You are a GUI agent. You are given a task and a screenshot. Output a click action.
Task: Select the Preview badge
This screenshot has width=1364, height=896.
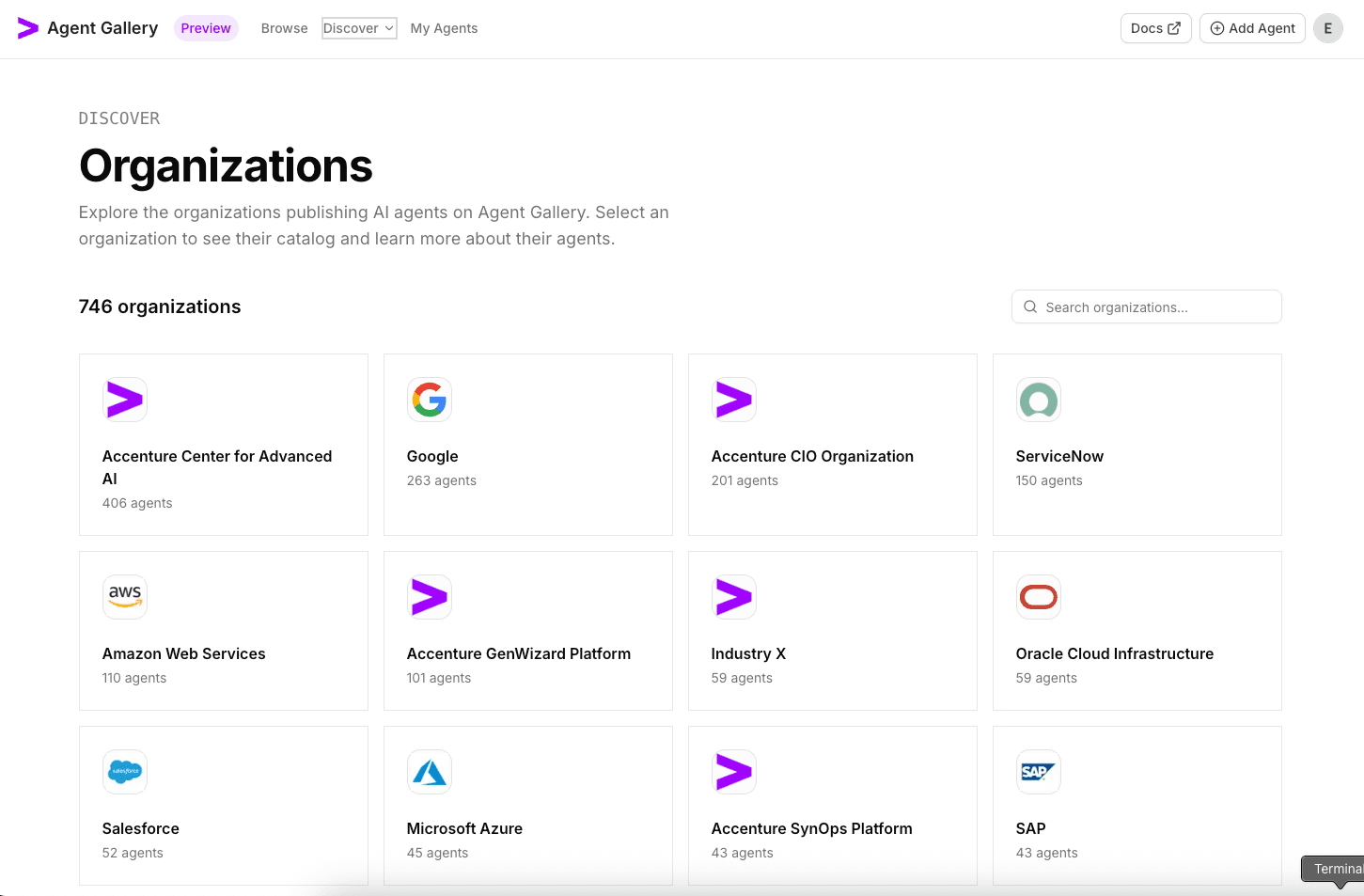coord(205,28)
